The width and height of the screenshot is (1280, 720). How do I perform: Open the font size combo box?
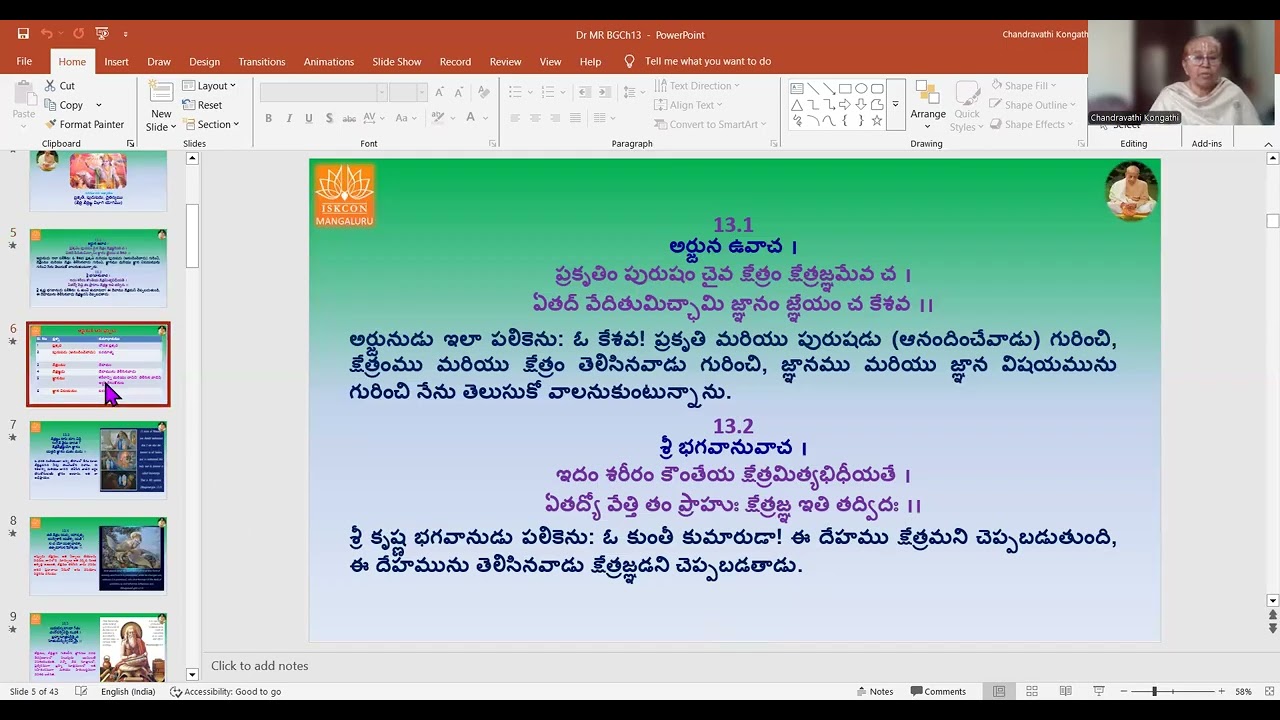pos(409,92)
